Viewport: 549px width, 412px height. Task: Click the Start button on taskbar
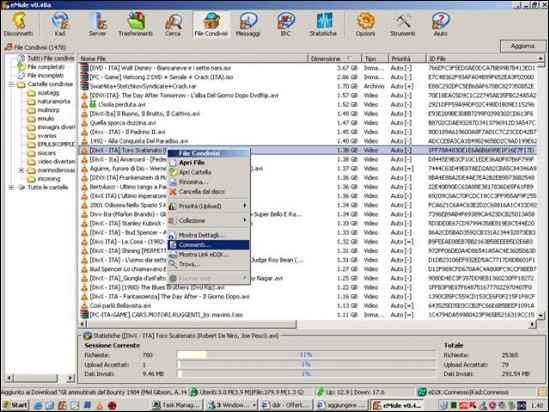point(15,405)
